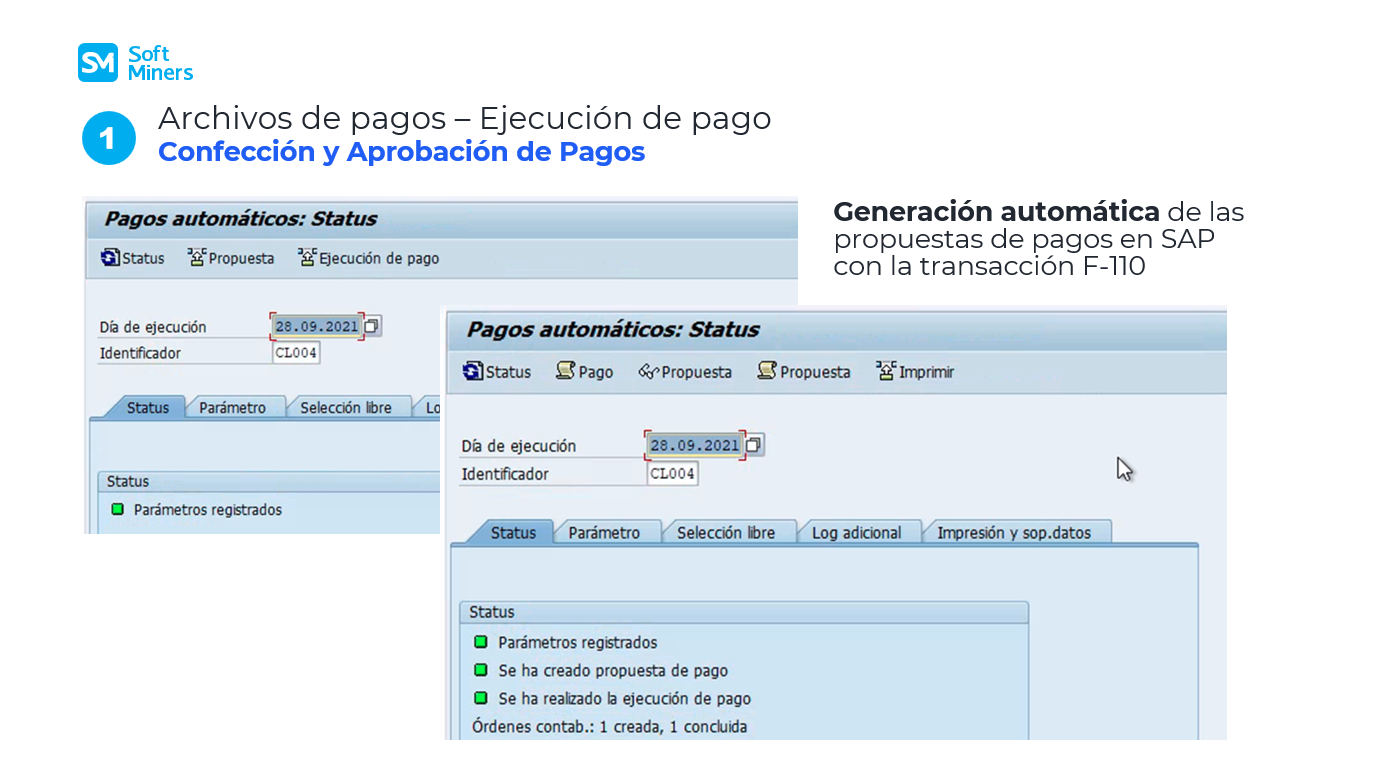Click the Propuesta schedule icon in back window
The height and width of the screenshot is (780, 1395).
196,258
